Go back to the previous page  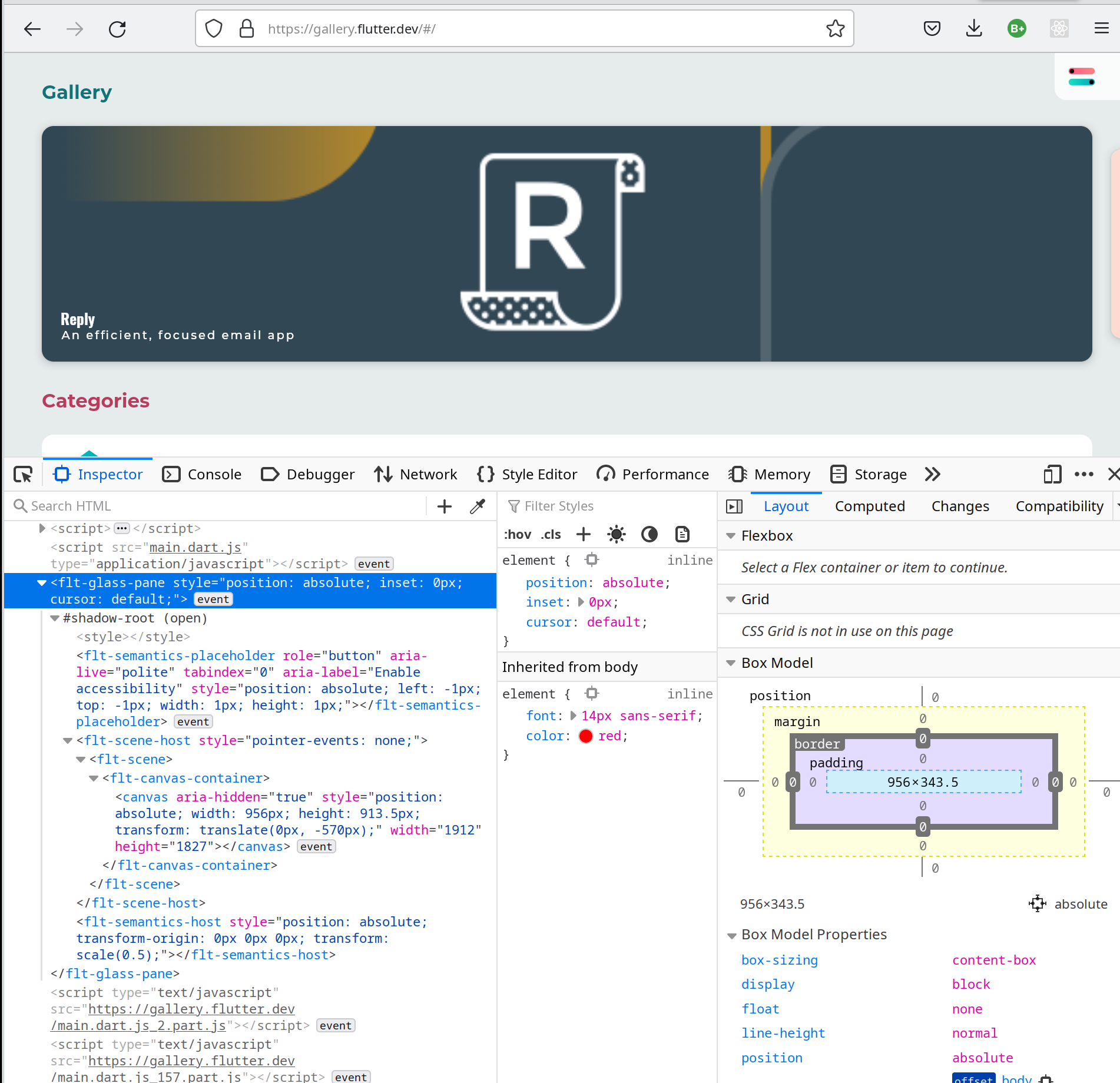[x=32, y=29]
